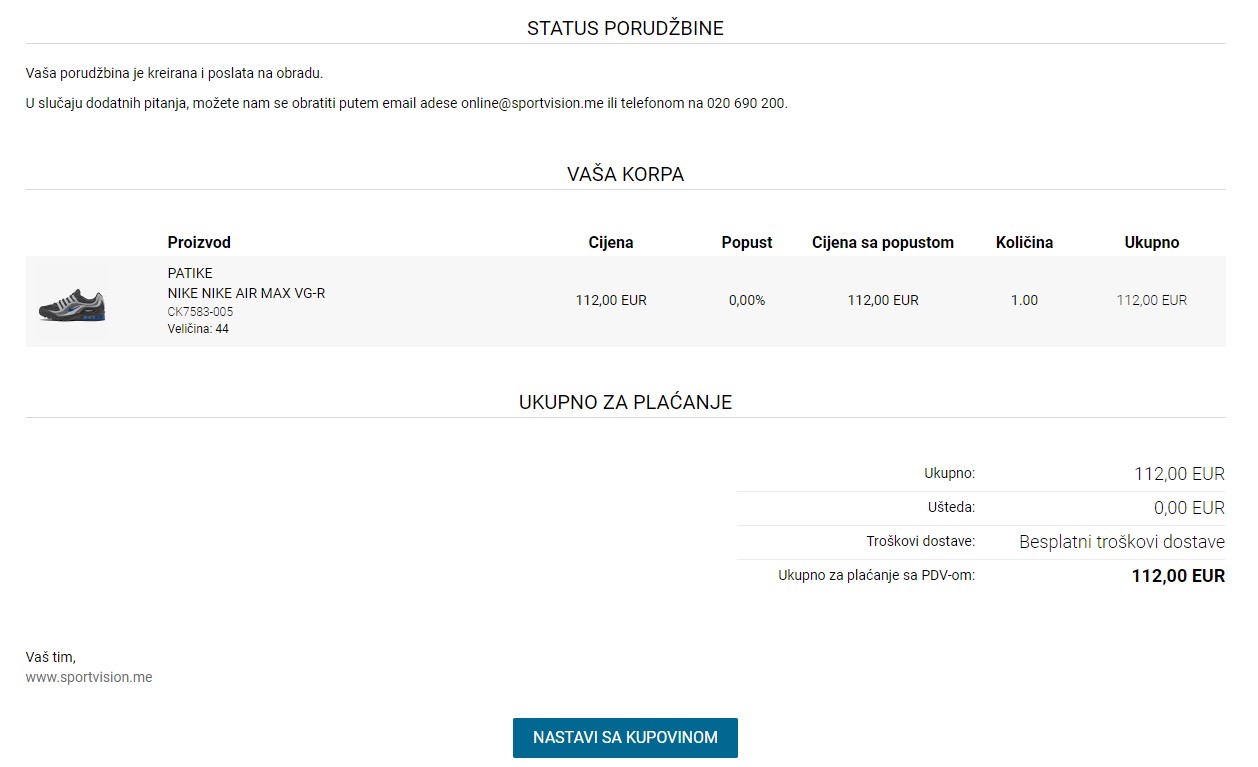Click the Proizvod column header
The width and height of the screenshot is (1258, 767).
pyautogui.click(x=199, y=242)
